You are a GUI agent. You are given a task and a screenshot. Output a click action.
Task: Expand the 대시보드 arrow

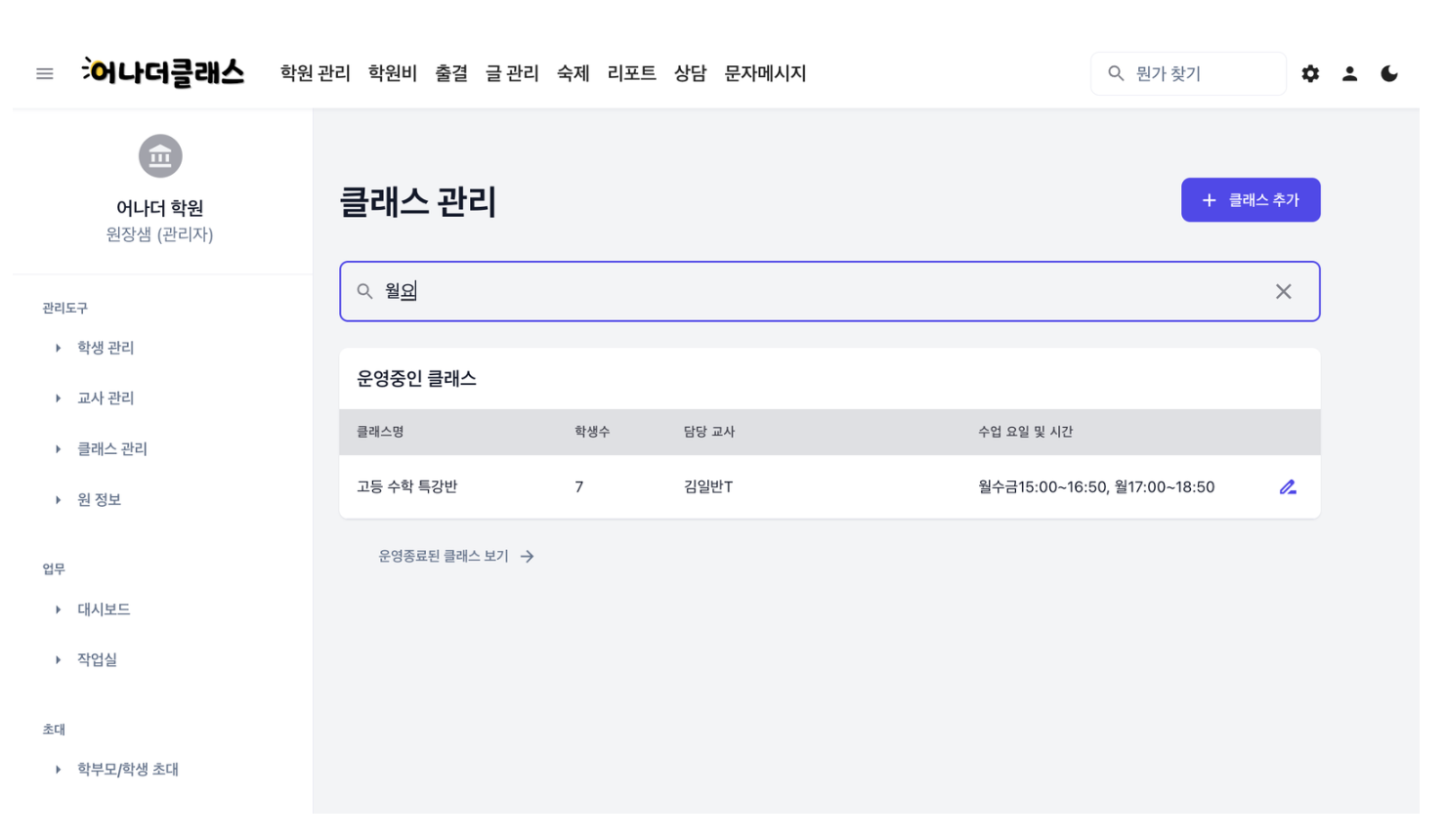(58, 609)
